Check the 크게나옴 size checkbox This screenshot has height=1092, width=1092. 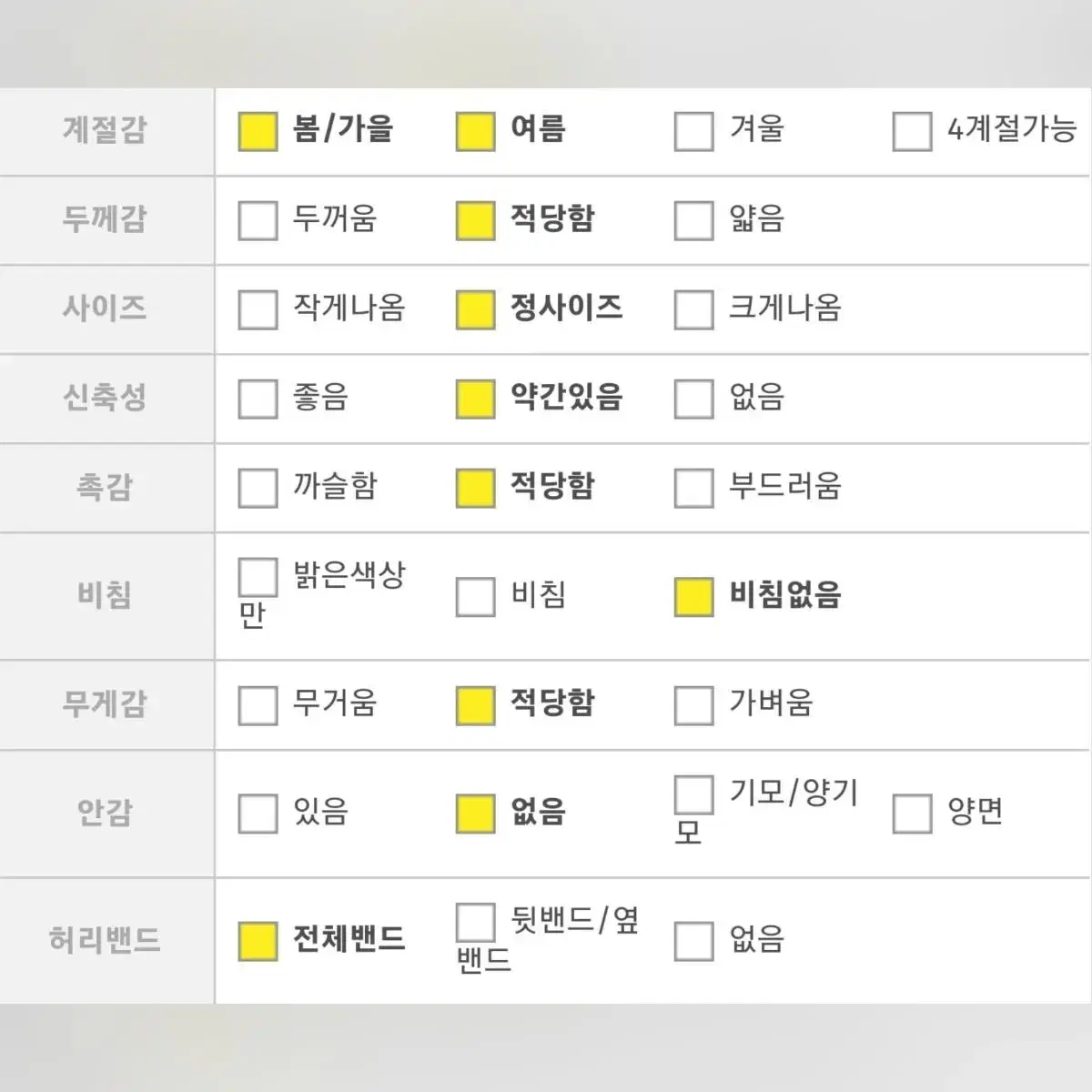coord(693,309)
